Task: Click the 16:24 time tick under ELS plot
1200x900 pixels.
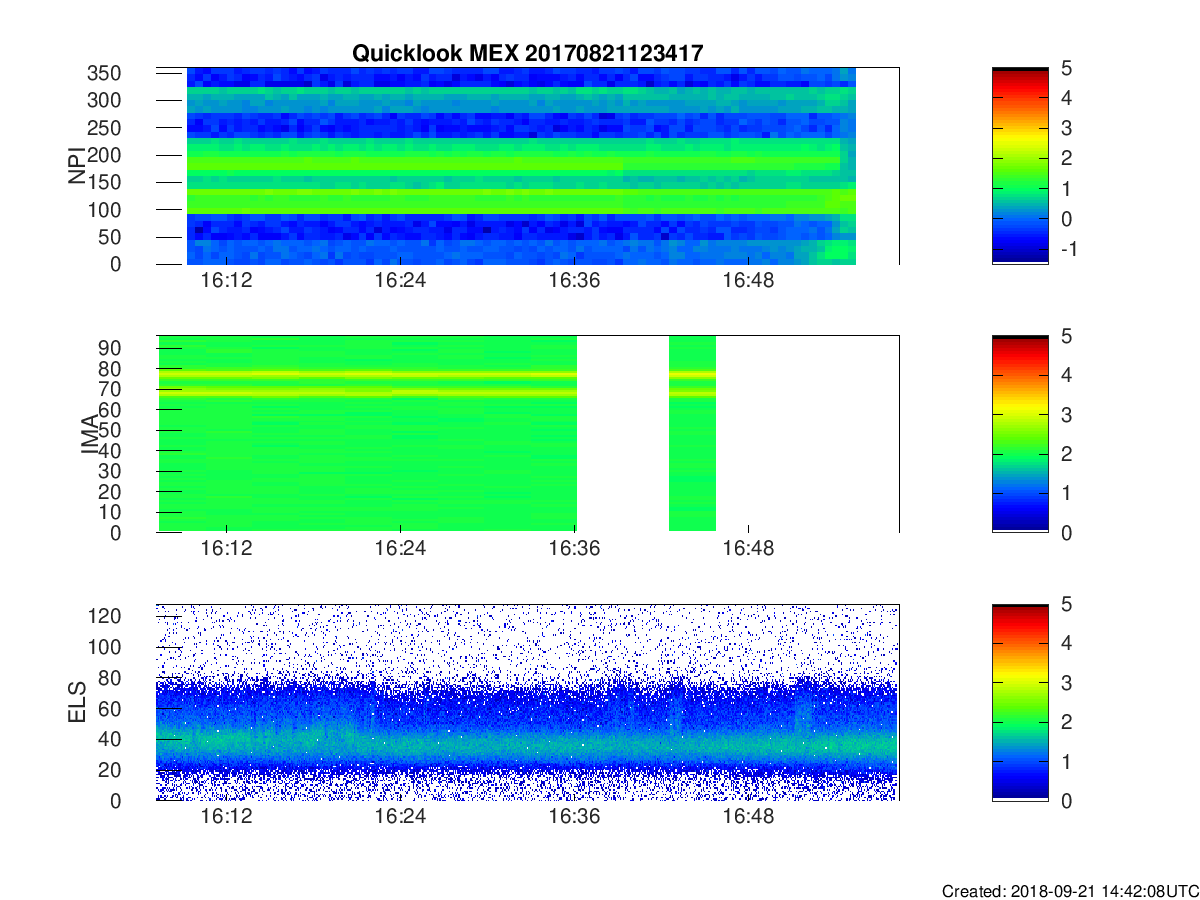Action: [400, 817]
